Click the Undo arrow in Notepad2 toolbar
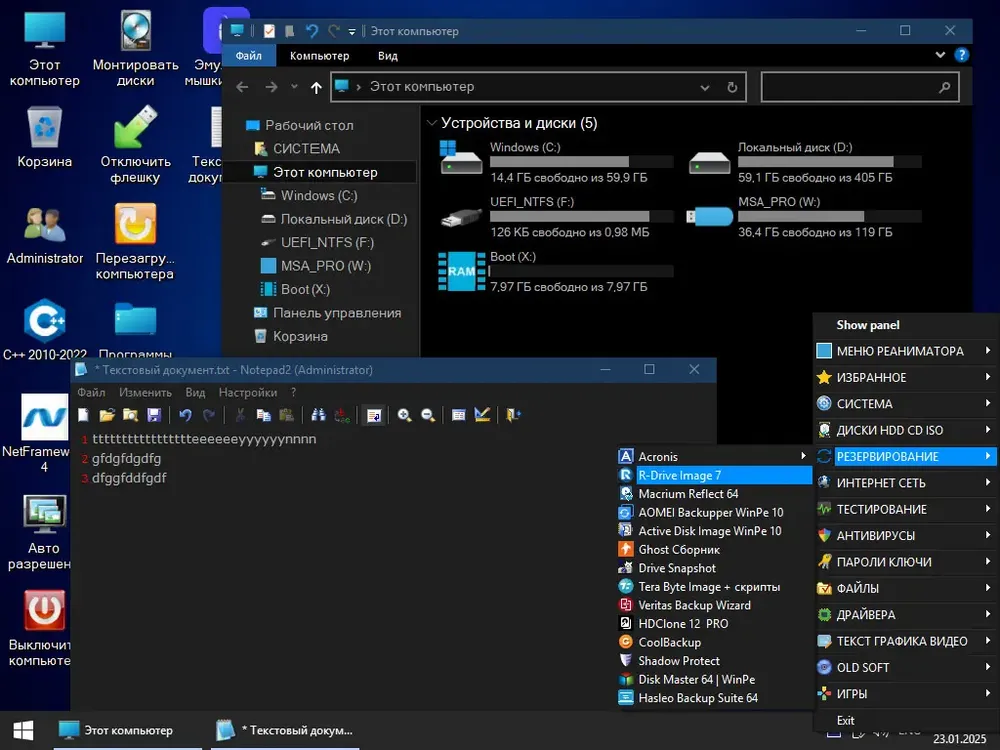The height and width of the screenshot is (750, 1000). coord(185,415)
